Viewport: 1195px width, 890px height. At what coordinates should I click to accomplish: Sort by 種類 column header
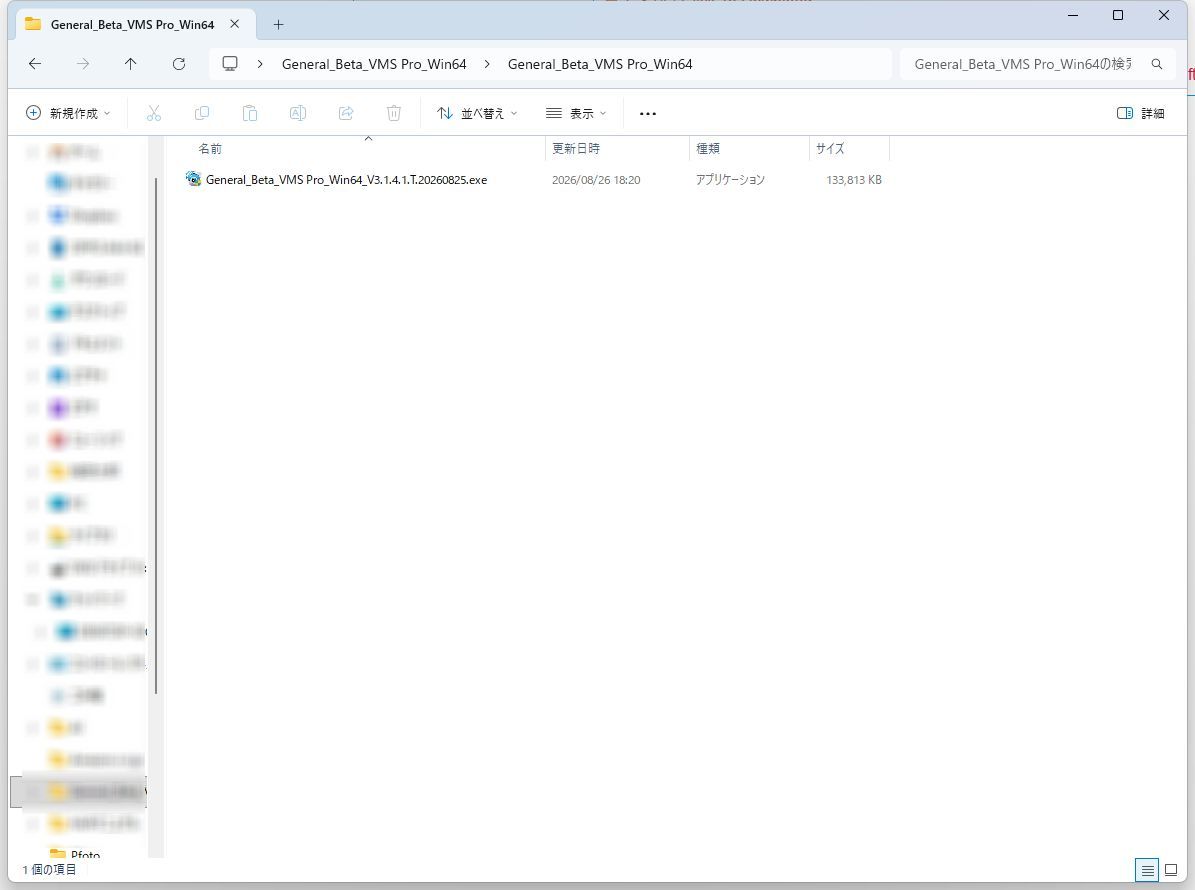point(708,149)
